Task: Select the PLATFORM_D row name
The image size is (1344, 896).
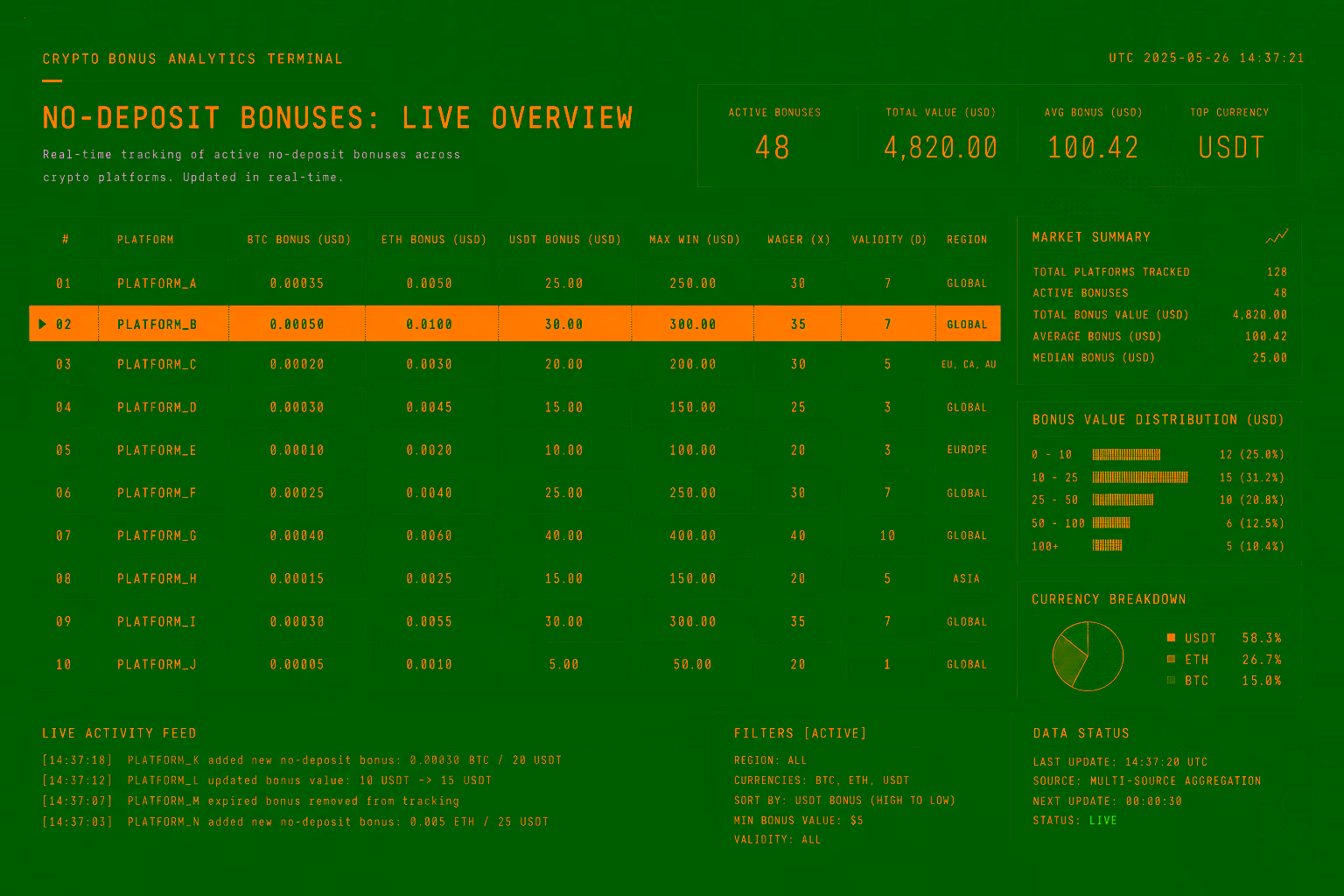Action: [x=157, y=407]
